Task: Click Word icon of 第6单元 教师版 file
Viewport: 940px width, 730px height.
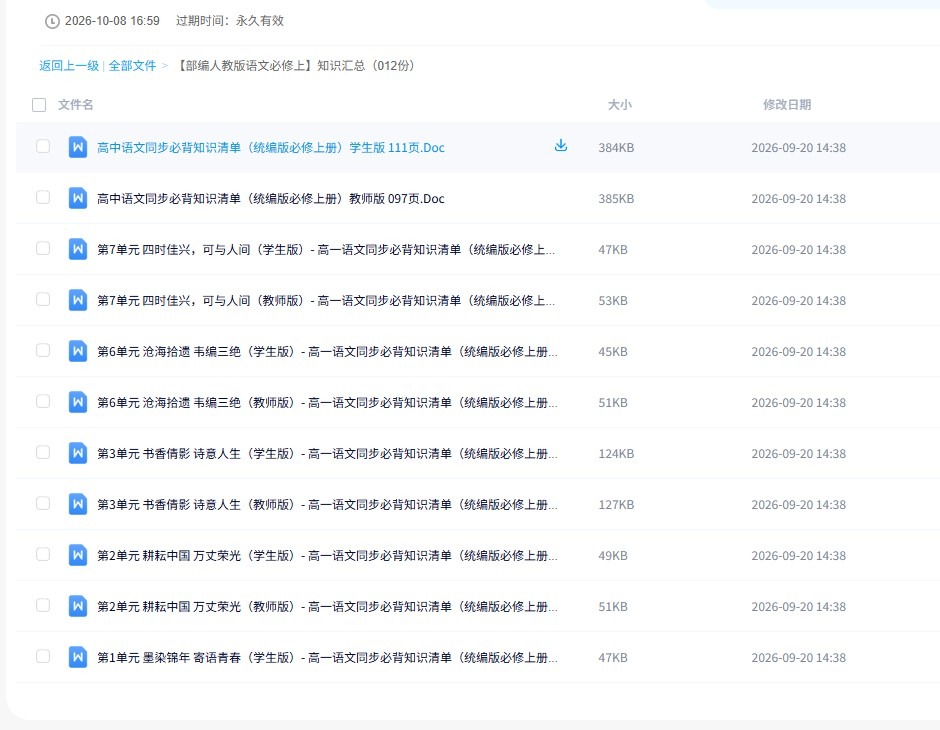Action: [77, 402]
